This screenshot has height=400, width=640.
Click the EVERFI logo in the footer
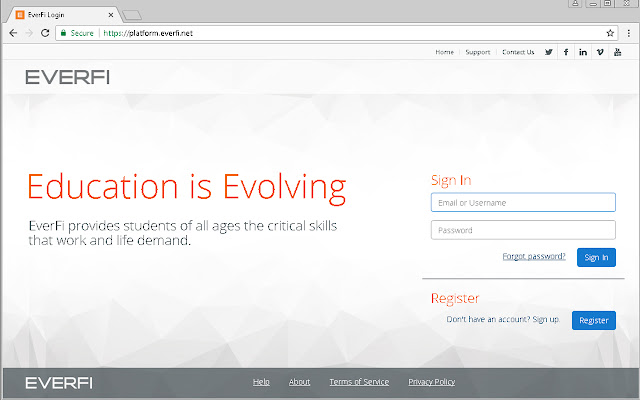(x=59, y=383)
